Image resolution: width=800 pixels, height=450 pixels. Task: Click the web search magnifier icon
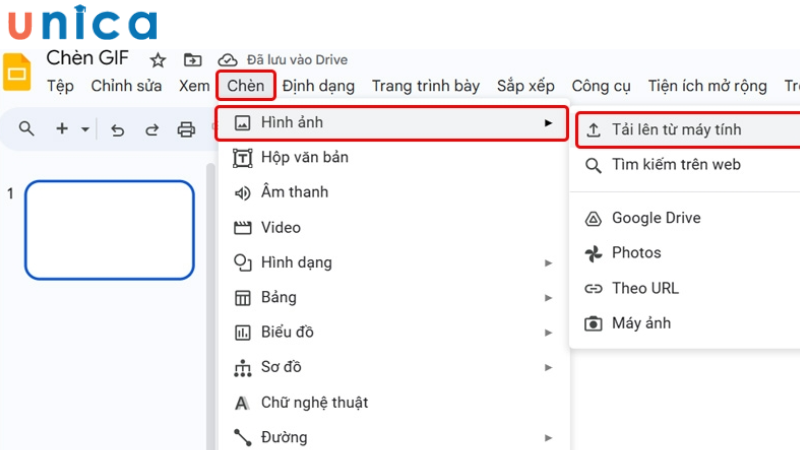(593, 165)
